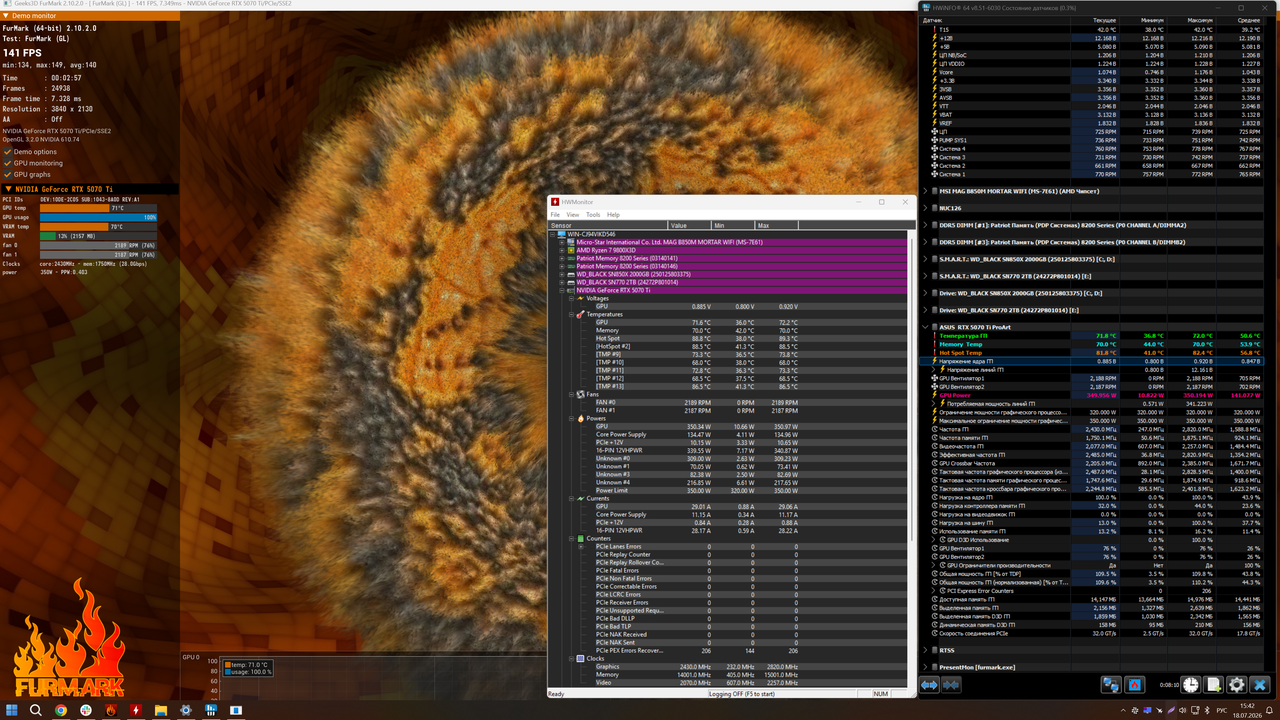Open notifications bell in system tray
This screenshot has width=1280, height=720.
(1269, 710)
